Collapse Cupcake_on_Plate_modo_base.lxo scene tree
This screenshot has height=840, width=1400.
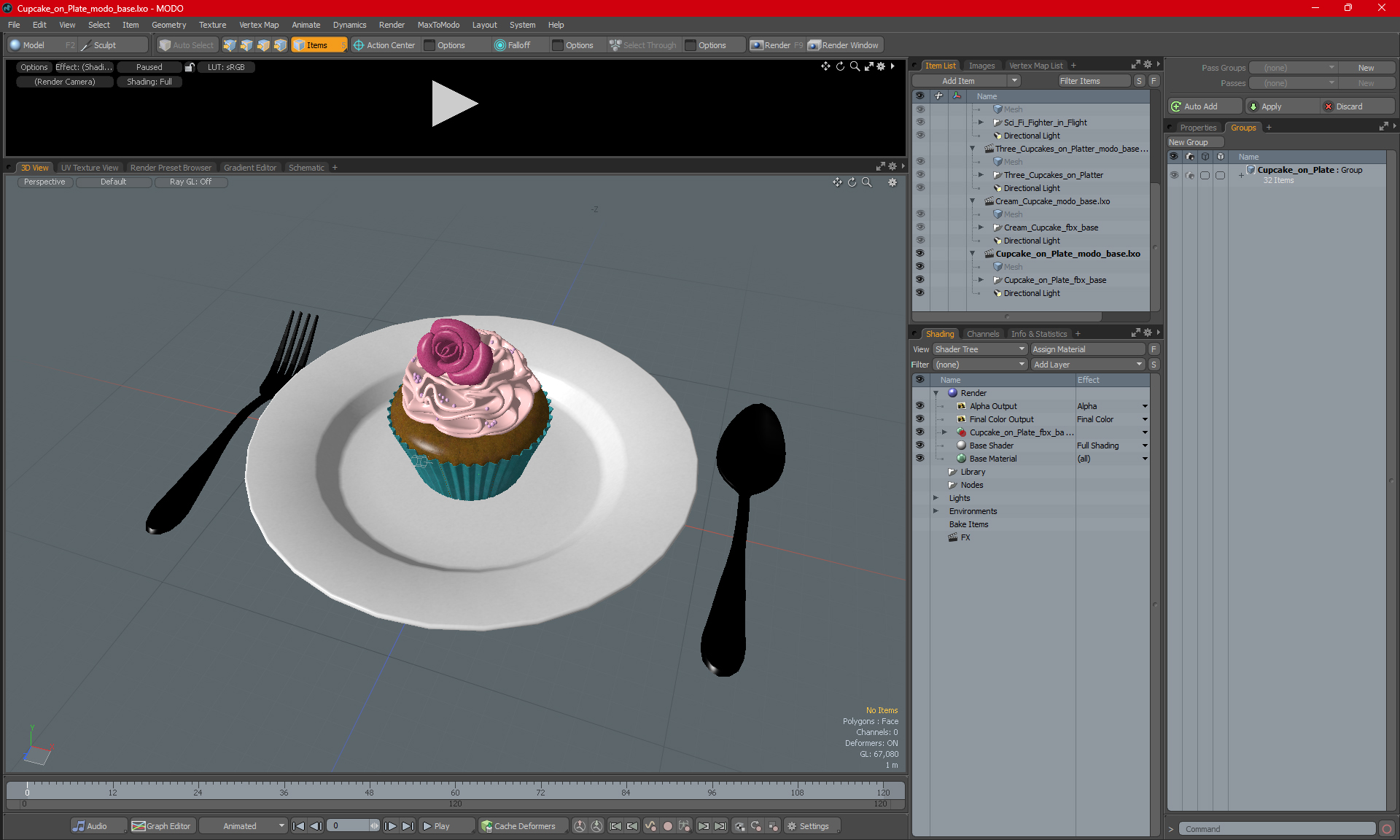click(972, 254)
